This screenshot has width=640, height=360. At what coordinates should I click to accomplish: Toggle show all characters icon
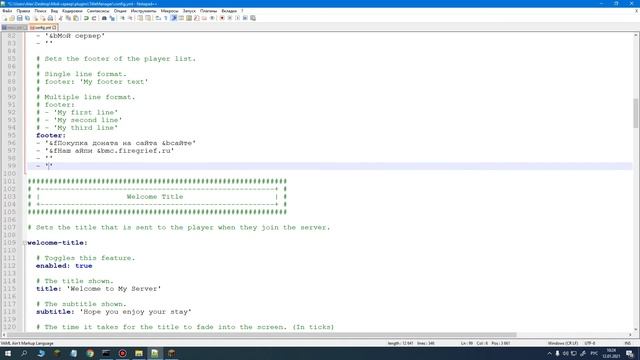tap(166, 18)
